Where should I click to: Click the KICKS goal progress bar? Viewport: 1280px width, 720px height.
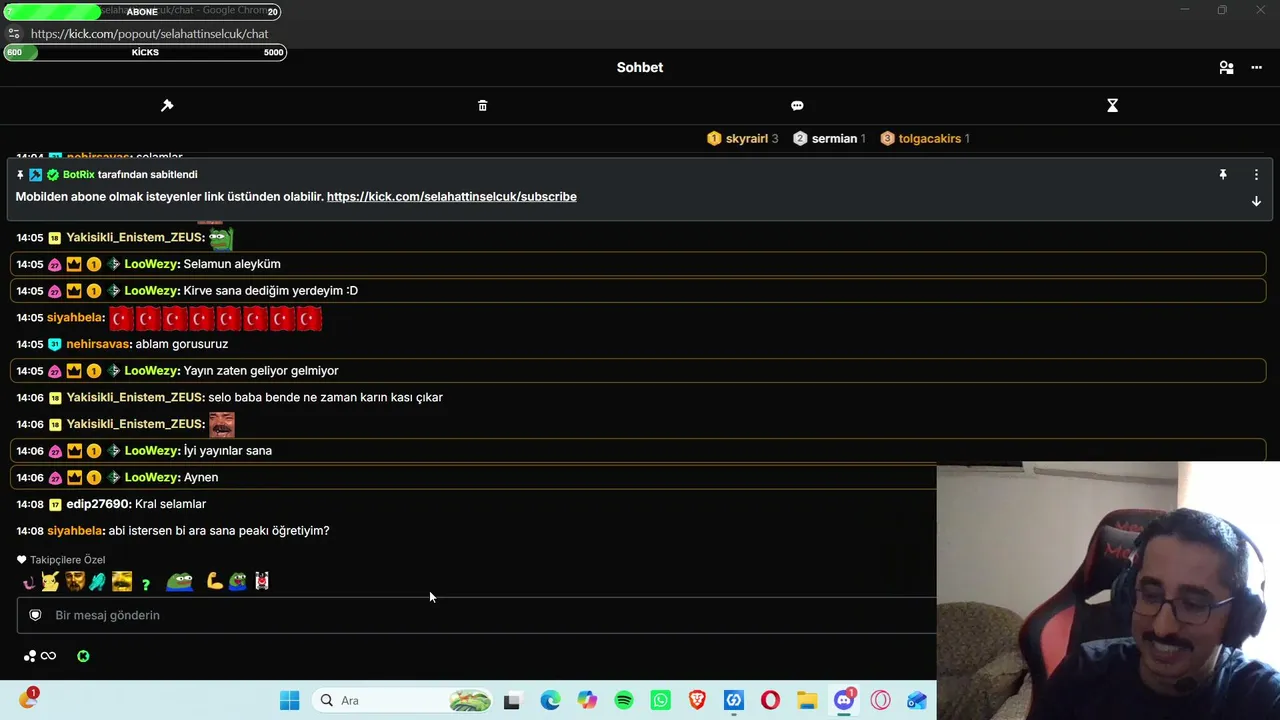click(146, 52)
